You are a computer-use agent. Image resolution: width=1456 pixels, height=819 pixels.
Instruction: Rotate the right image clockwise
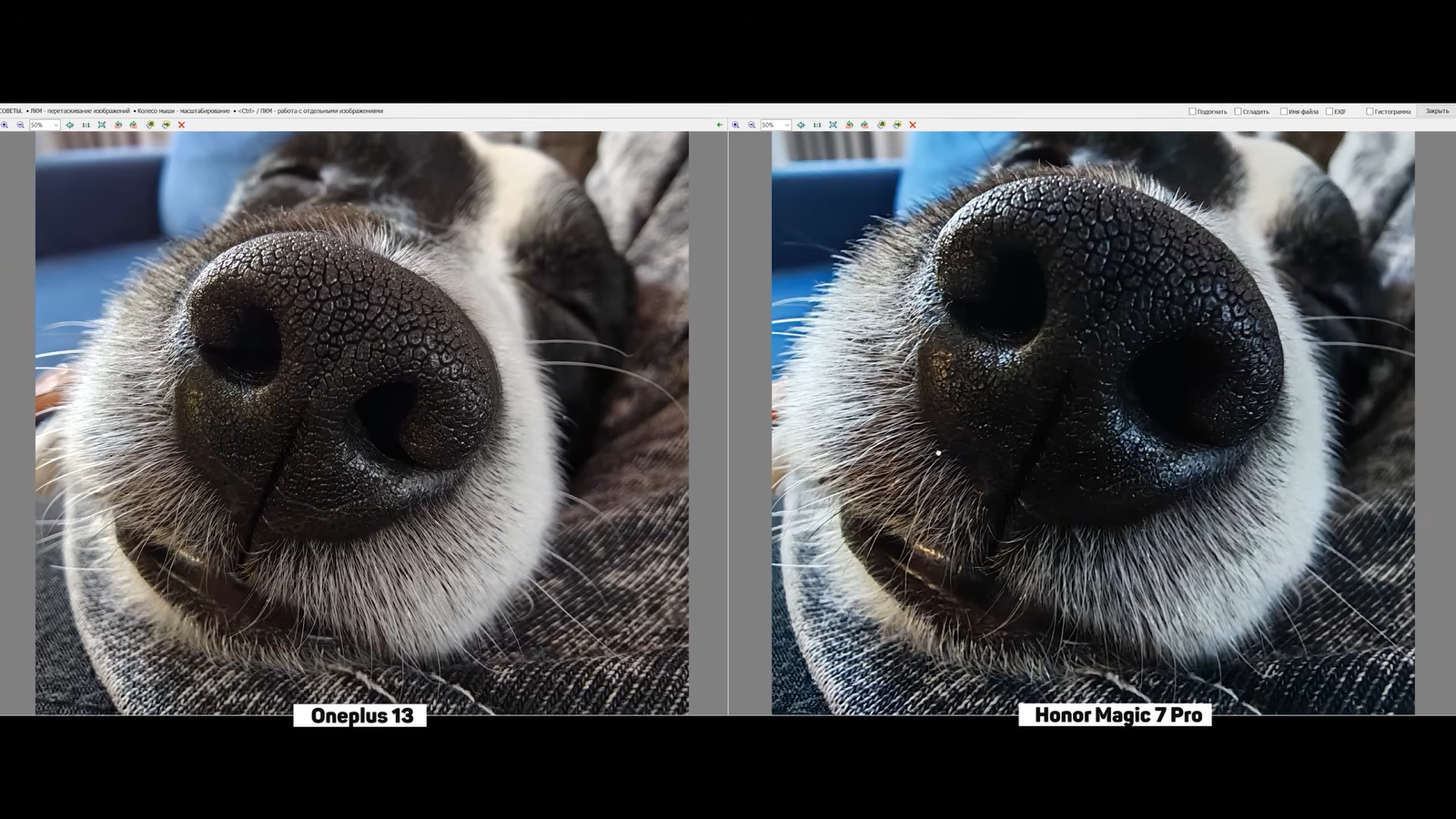[865, 125]
